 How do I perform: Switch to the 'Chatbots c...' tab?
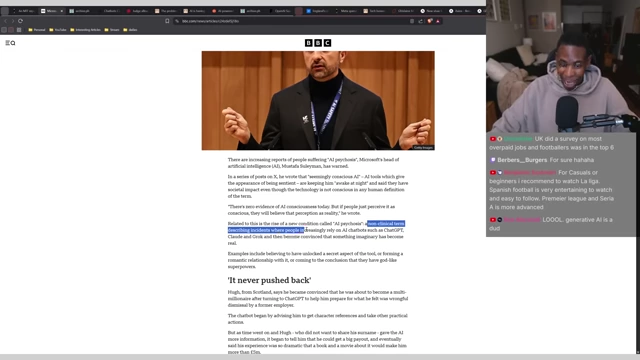pos(109,11)
